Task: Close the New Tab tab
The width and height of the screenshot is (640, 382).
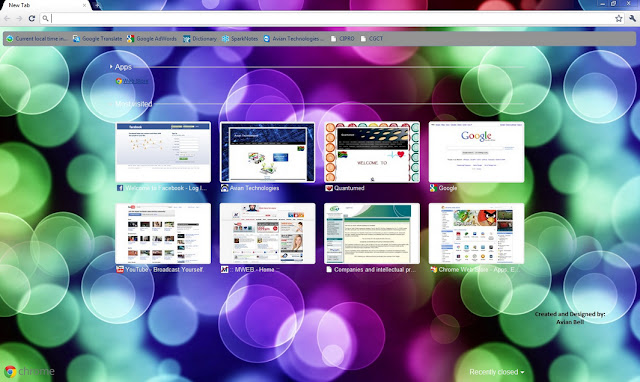Action: tap(84, 5)
